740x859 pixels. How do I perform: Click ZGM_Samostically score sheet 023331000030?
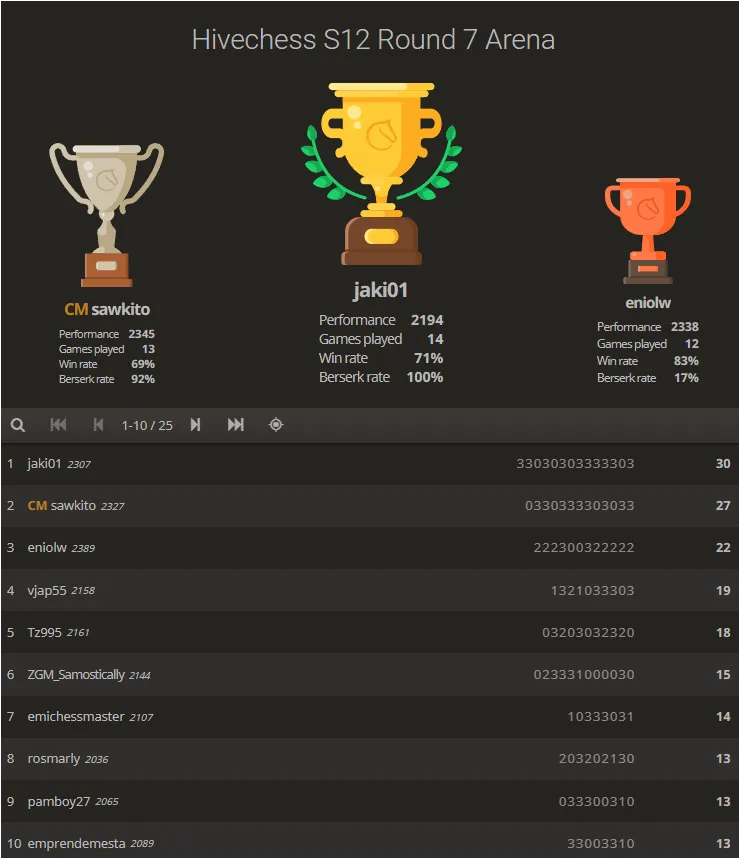(x=584, y=674)
